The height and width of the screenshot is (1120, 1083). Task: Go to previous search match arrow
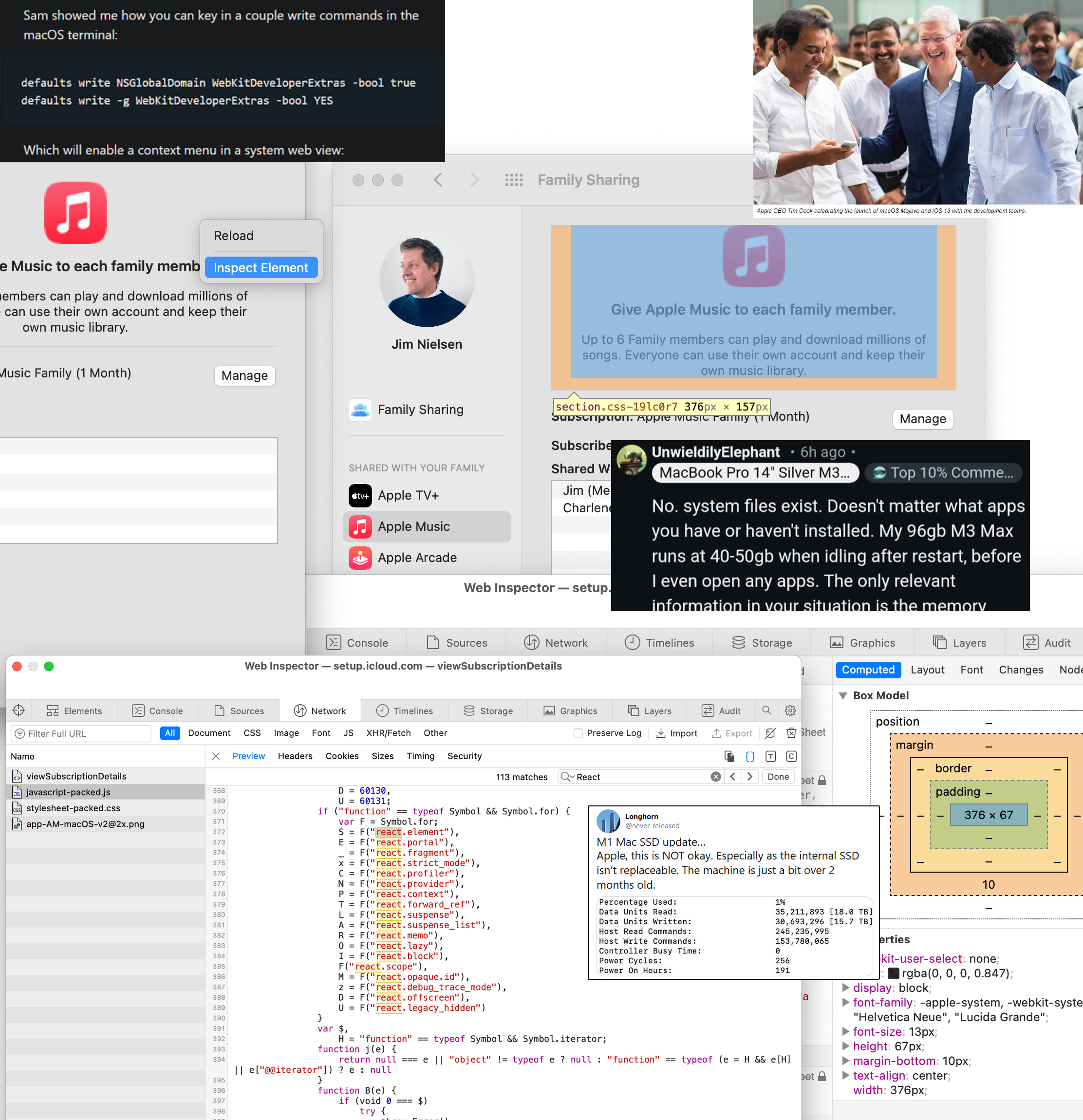pyautogui.click(x=733, y=777)
